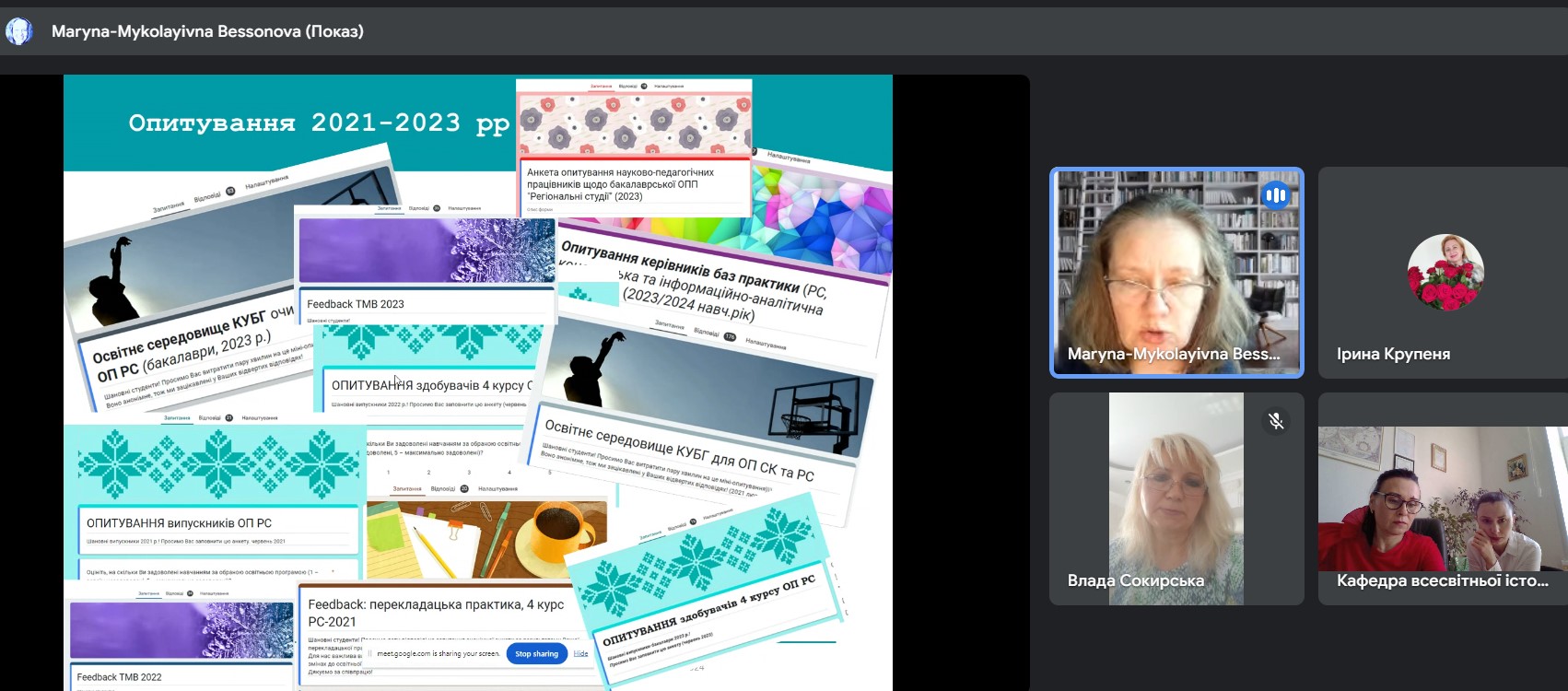Click the 'Влада Сокирська' name label
The height and width of the screenshot is (691, 1568).
click(1135, 580)
